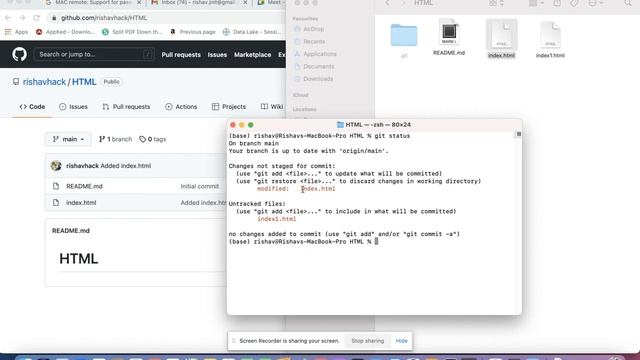The height and width of the screenshot is (360, 640).
Task: Click modified index.html line in Terminal
Action: tap(296, 189)
